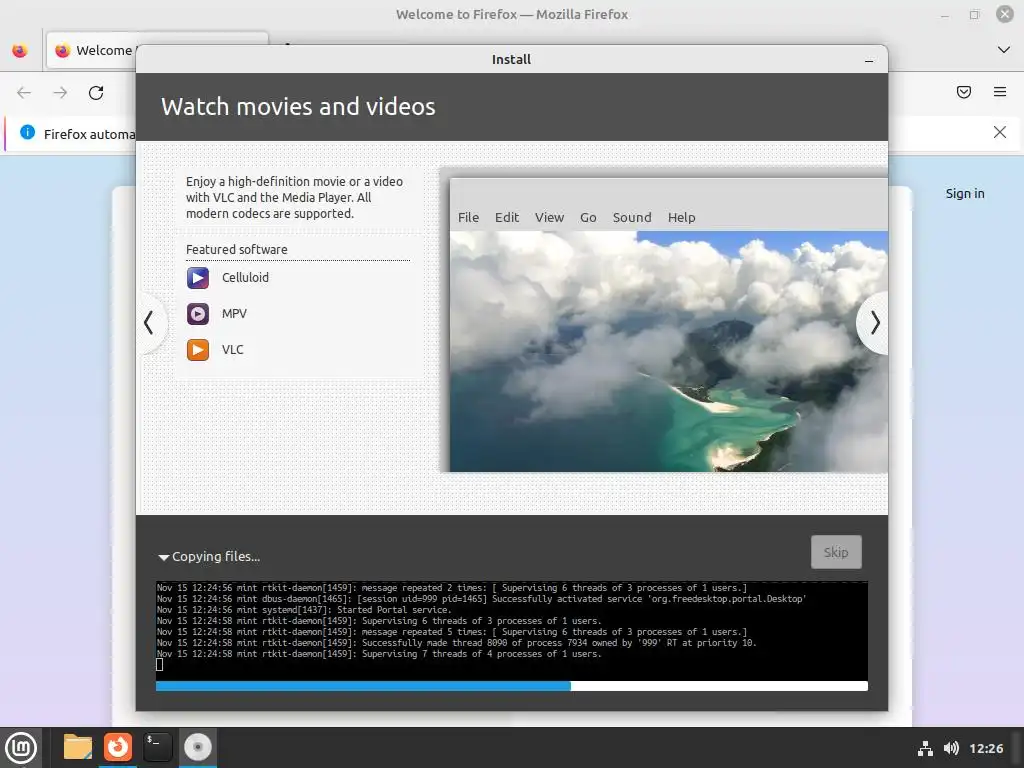Viewport: 1024px width, 768px height.
Task: Click the VLC orange icon
Action: 198,350
